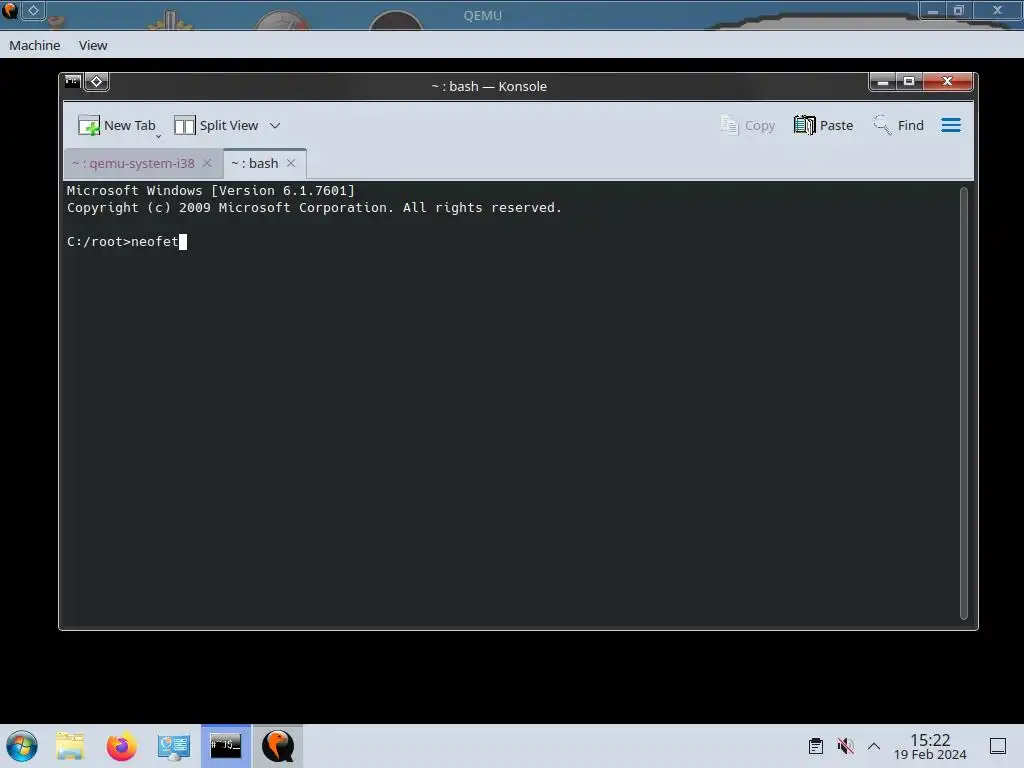Minimize the QEMU window

click(x=933, y=10)
